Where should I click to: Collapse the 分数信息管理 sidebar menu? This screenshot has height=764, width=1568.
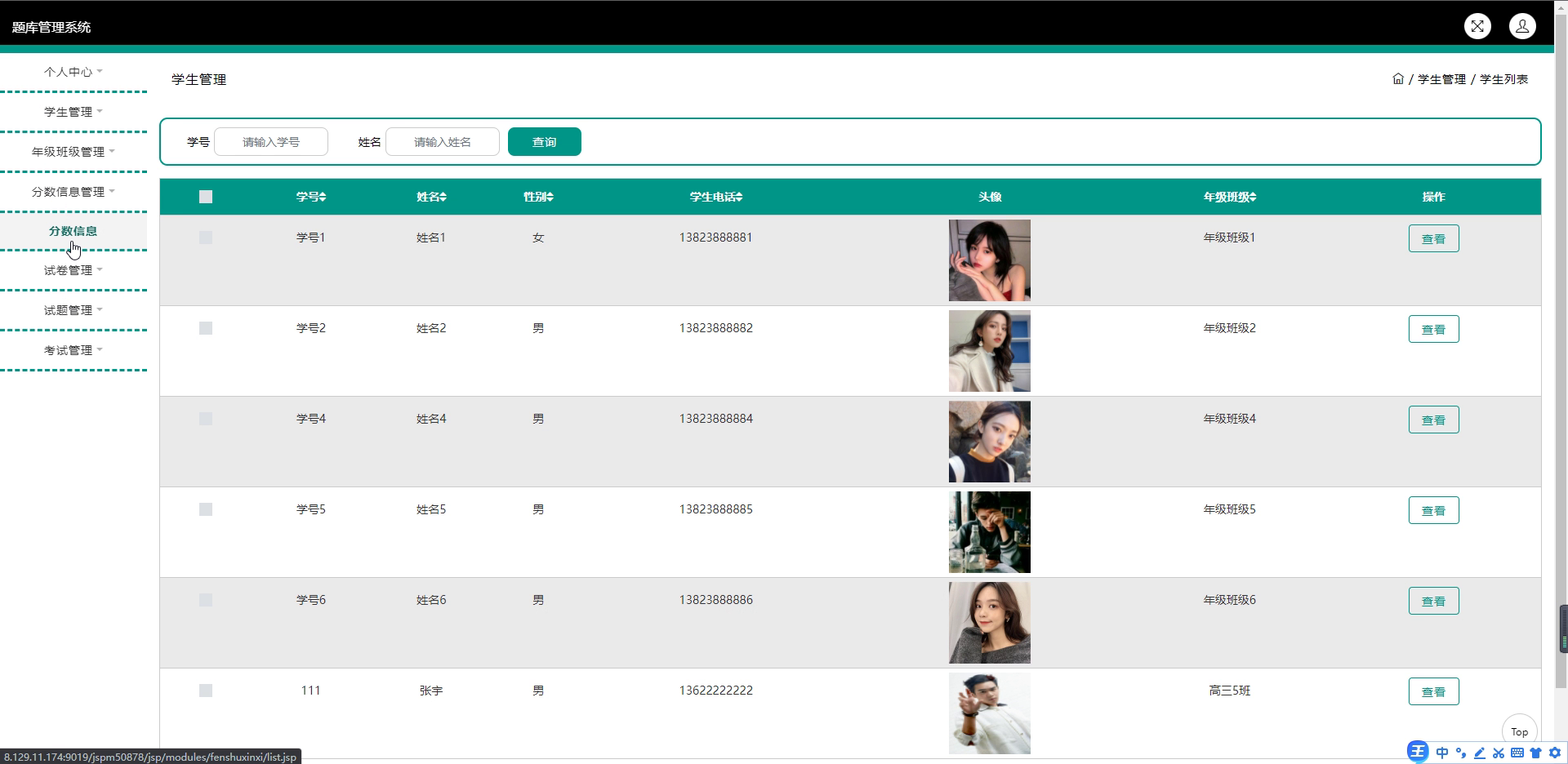[x=73, y=192]
